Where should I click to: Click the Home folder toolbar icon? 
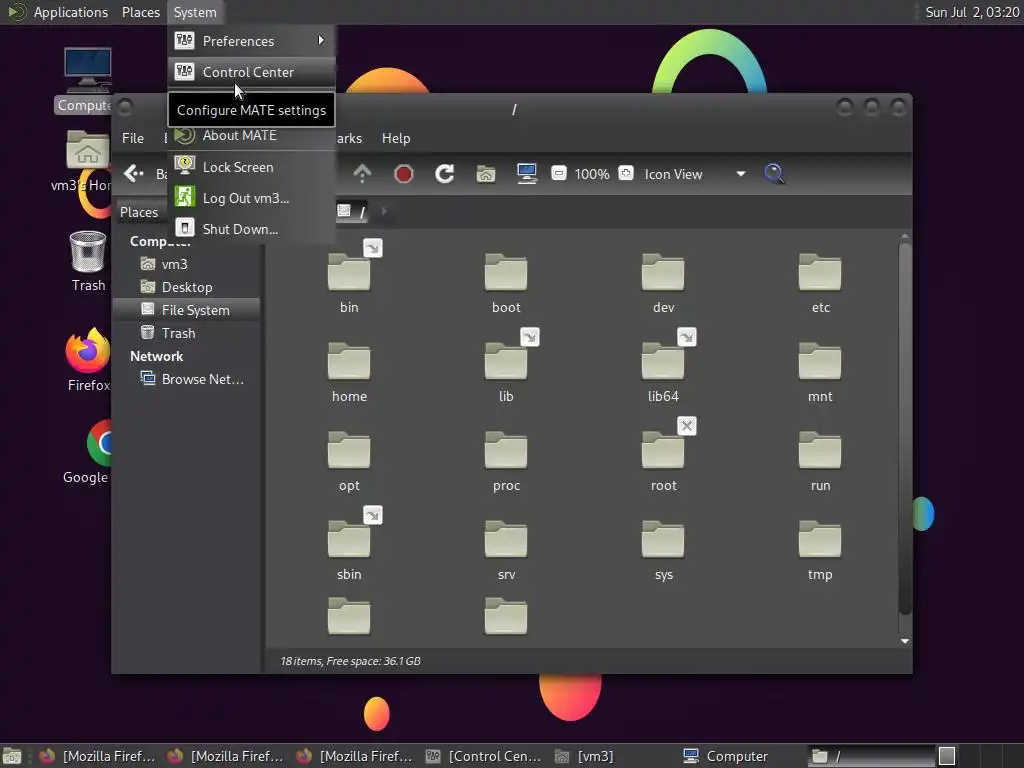click(485, 174)
